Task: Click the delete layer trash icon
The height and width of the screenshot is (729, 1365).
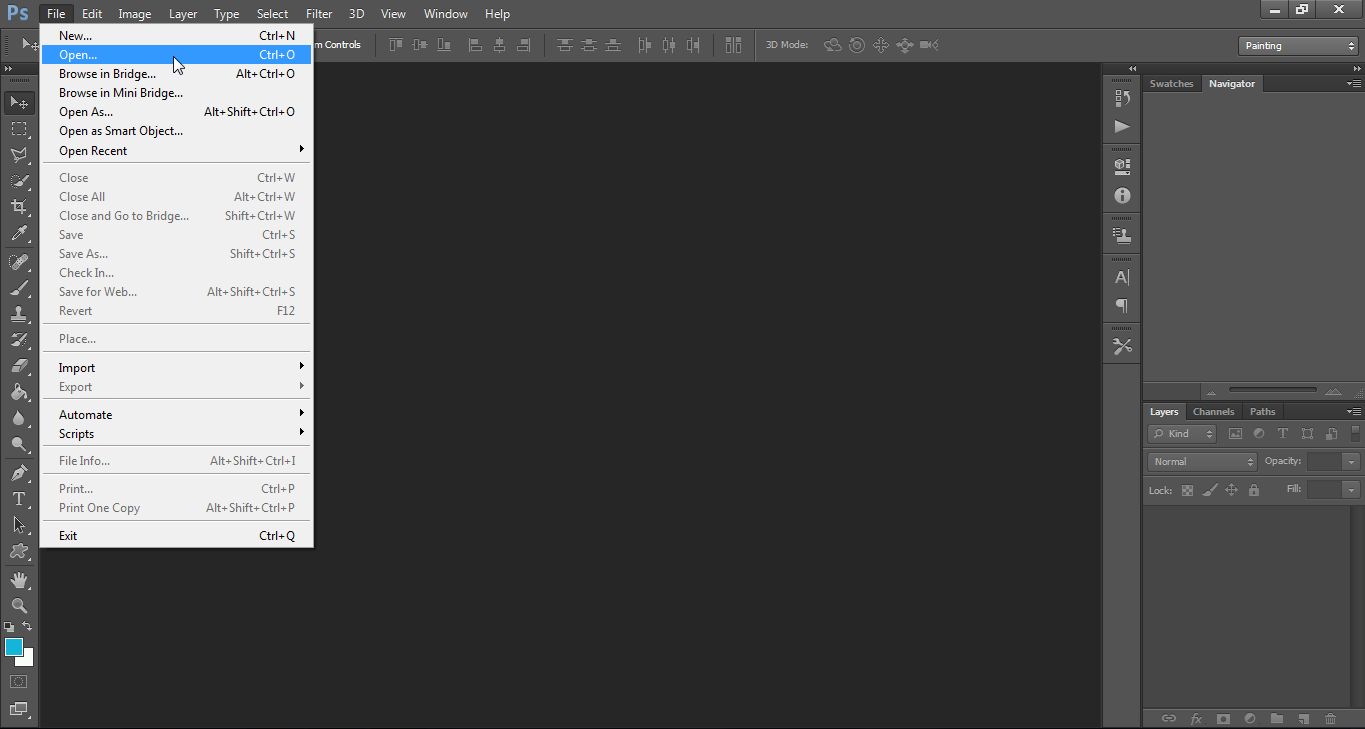Action: point(1330,718)
